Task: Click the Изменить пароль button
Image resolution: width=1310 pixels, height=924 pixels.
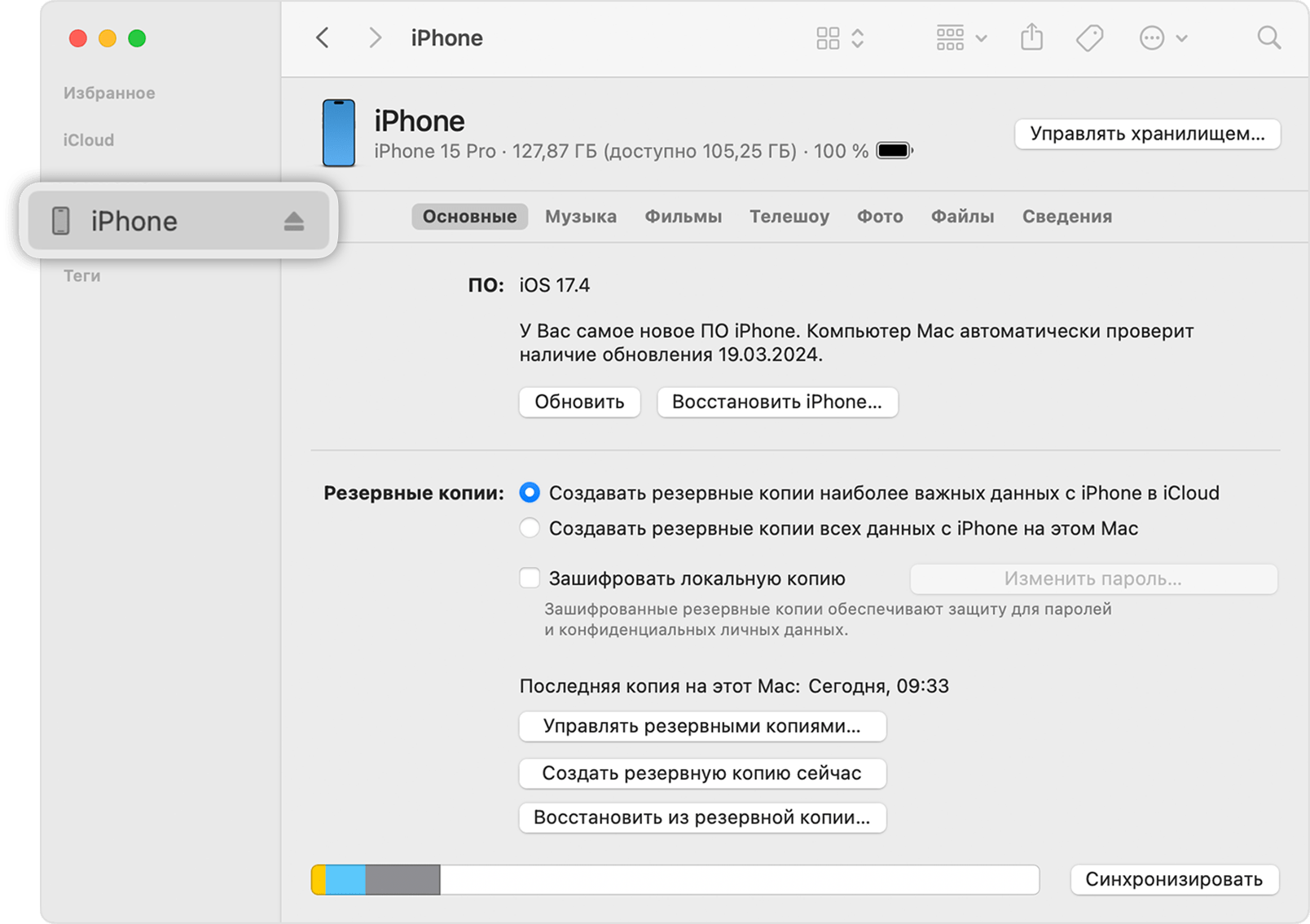Action: pos(1092,579)
